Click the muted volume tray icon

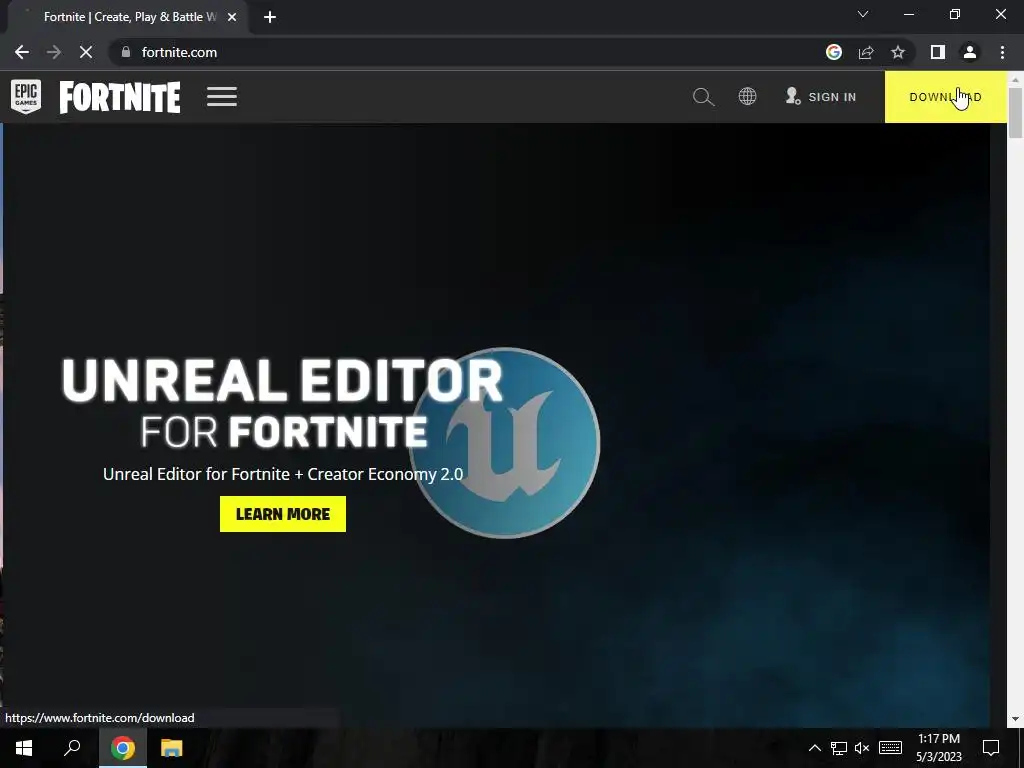tap(862, 748)
